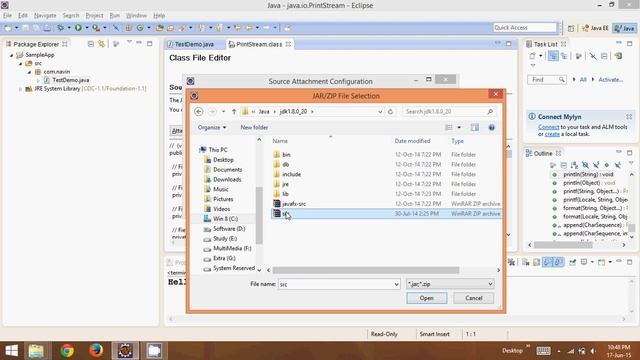Open the bin folder row
640x360 pixels.
click(x=386, y=155)
